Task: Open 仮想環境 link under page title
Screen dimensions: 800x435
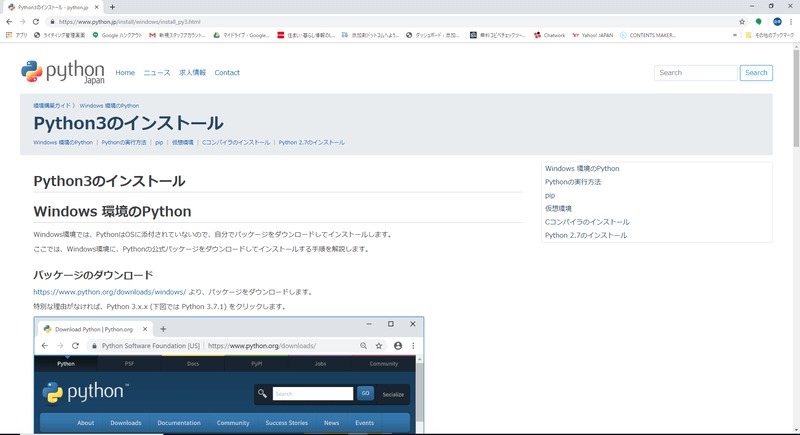Action: tap(183, 142)
